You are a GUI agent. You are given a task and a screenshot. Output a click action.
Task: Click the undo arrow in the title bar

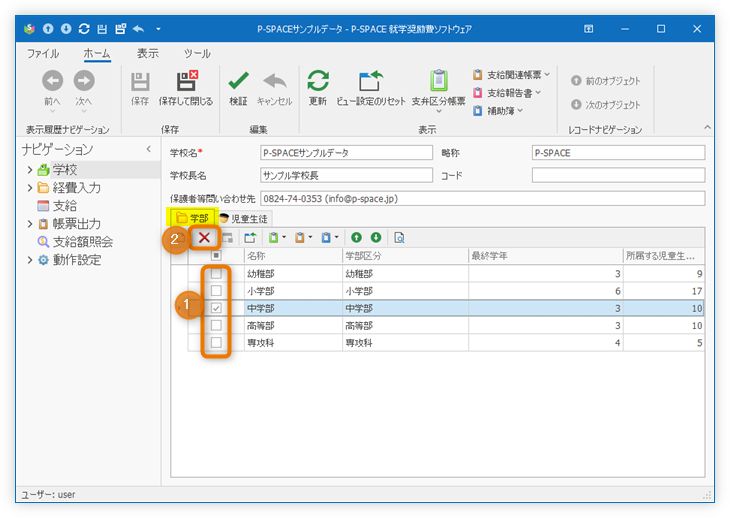coord(139,29)
